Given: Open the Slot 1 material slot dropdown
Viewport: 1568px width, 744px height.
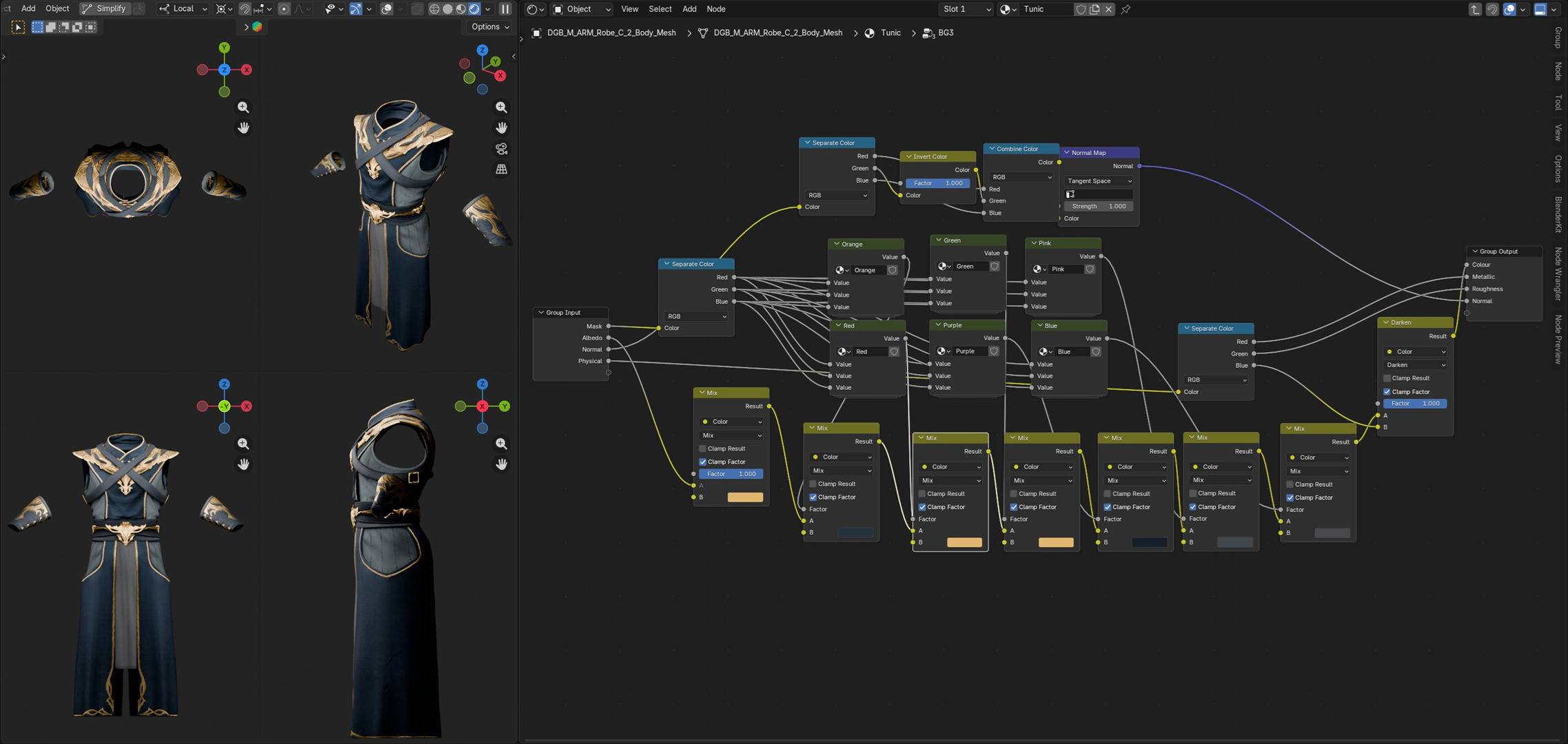Looking at the screenshot, I should (x=966, y=9).
